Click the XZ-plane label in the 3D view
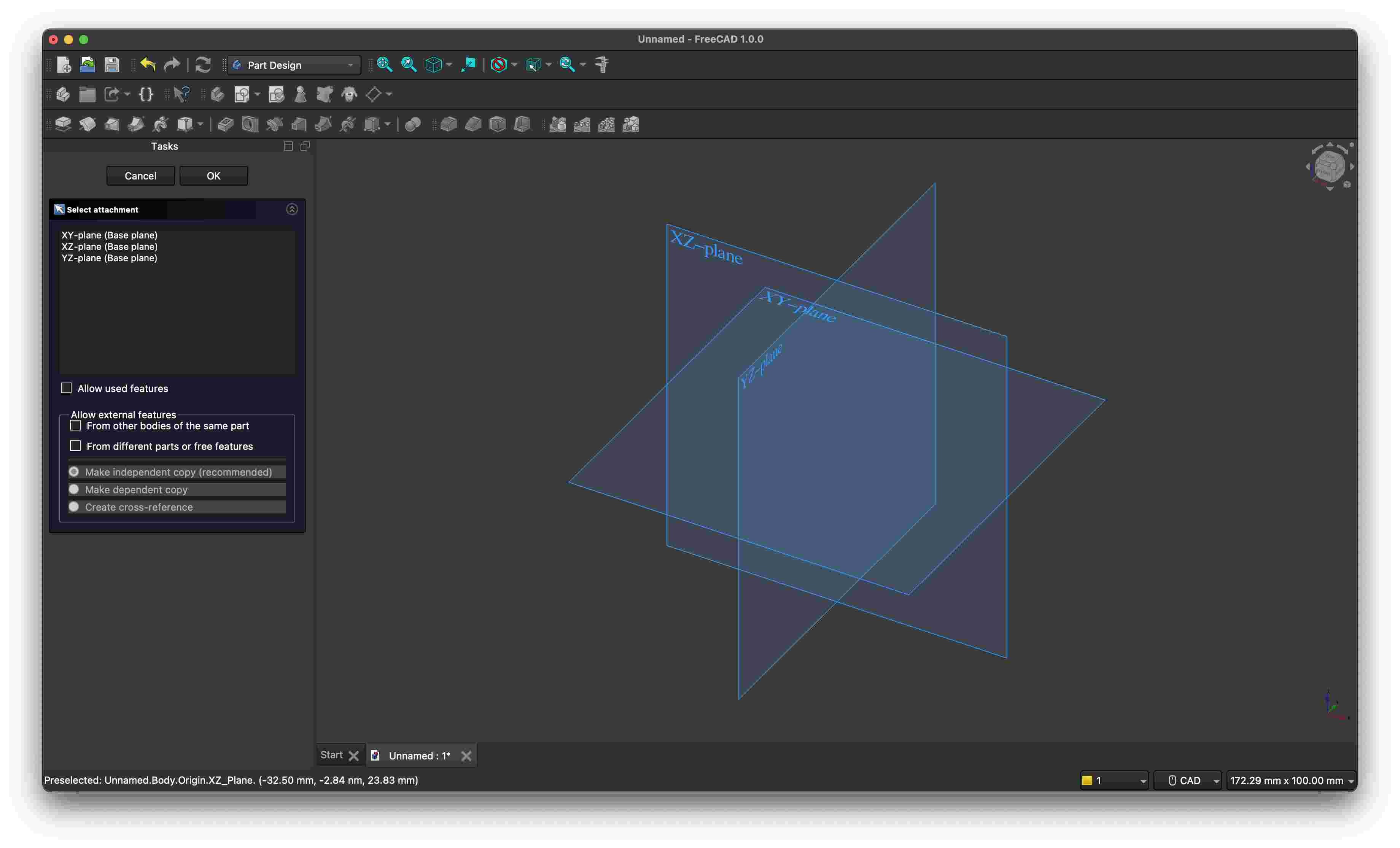Image resolution: width=1400 pixels, height=848 pixels. [706, 247]
